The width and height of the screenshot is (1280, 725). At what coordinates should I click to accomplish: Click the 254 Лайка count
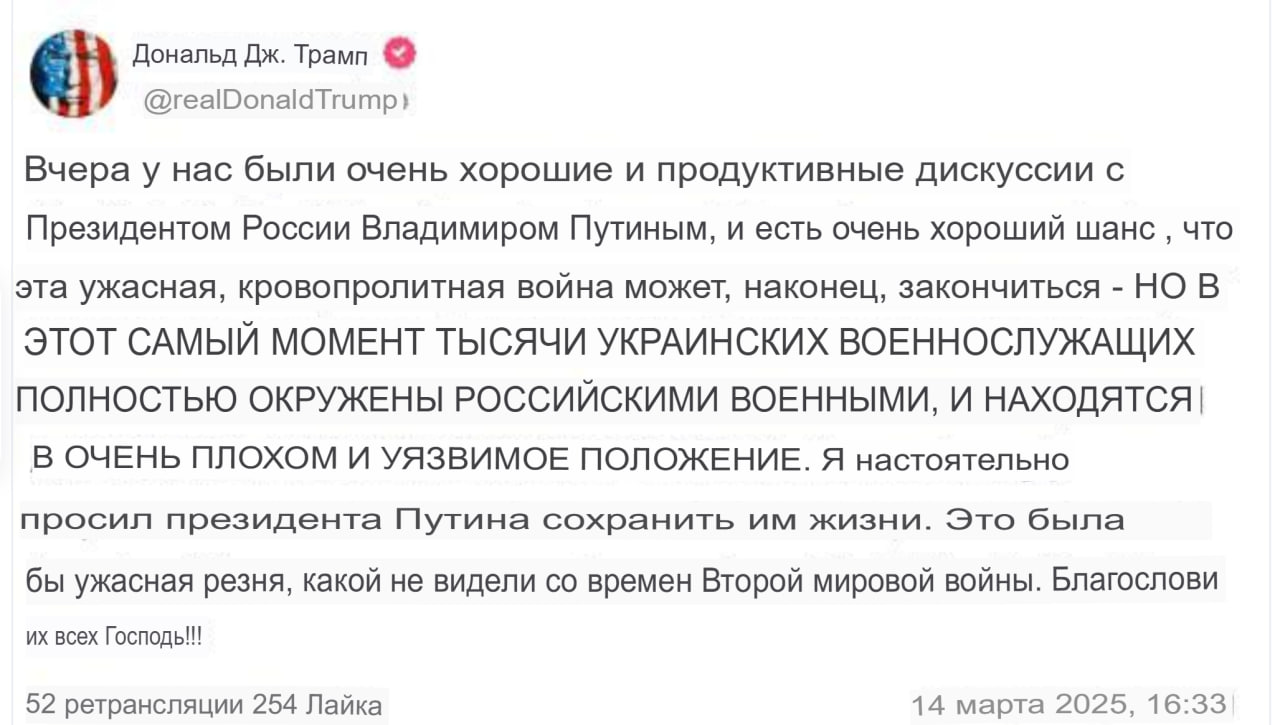click(x=318, y=705)
